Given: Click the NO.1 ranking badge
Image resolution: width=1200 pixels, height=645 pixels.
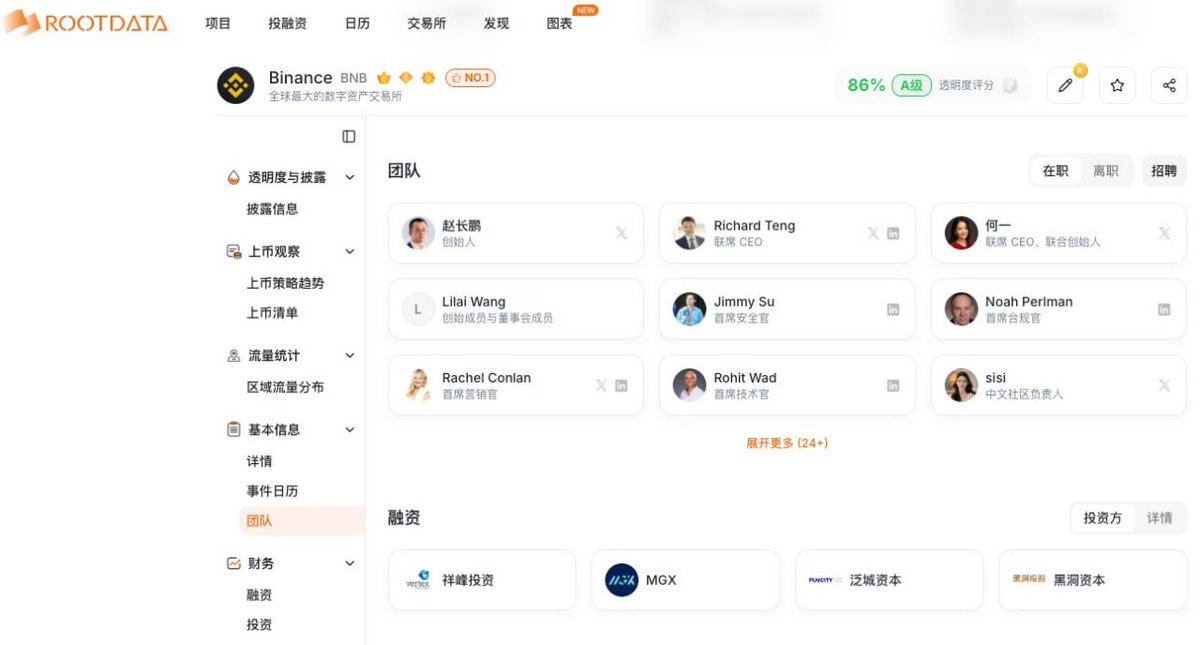Looking at the screenshot, I should coord(470,77).
